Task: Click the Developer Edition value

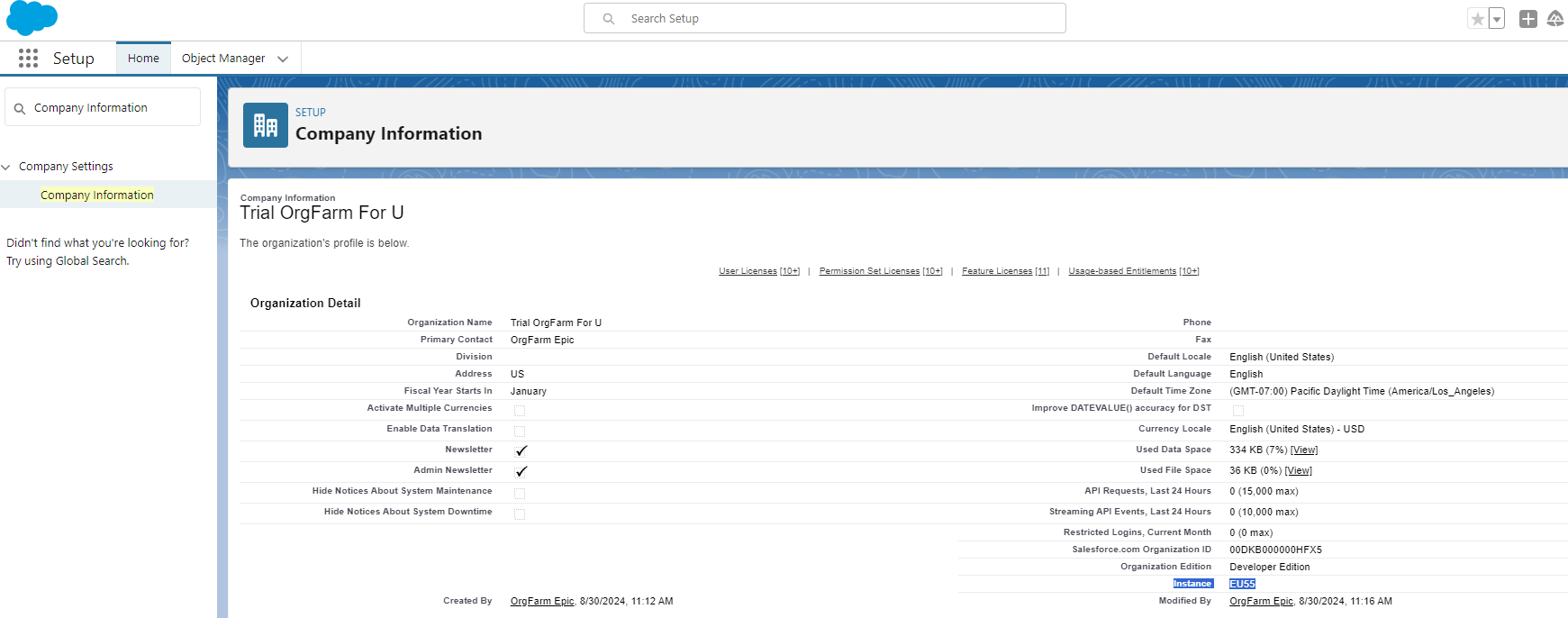Action: (x=1270, y=567)
